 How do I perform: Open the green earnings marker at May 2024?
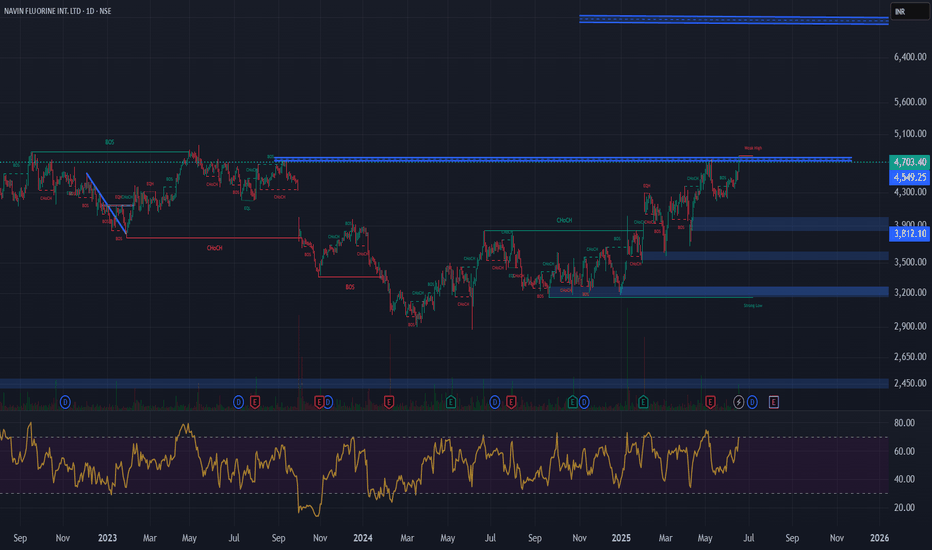click(451, 403)
